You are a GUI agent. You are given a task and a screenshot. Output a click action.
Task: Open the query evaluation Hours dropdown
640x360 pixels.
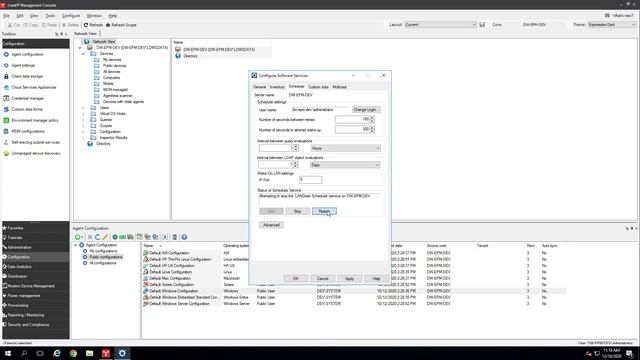tap(346, 148)
